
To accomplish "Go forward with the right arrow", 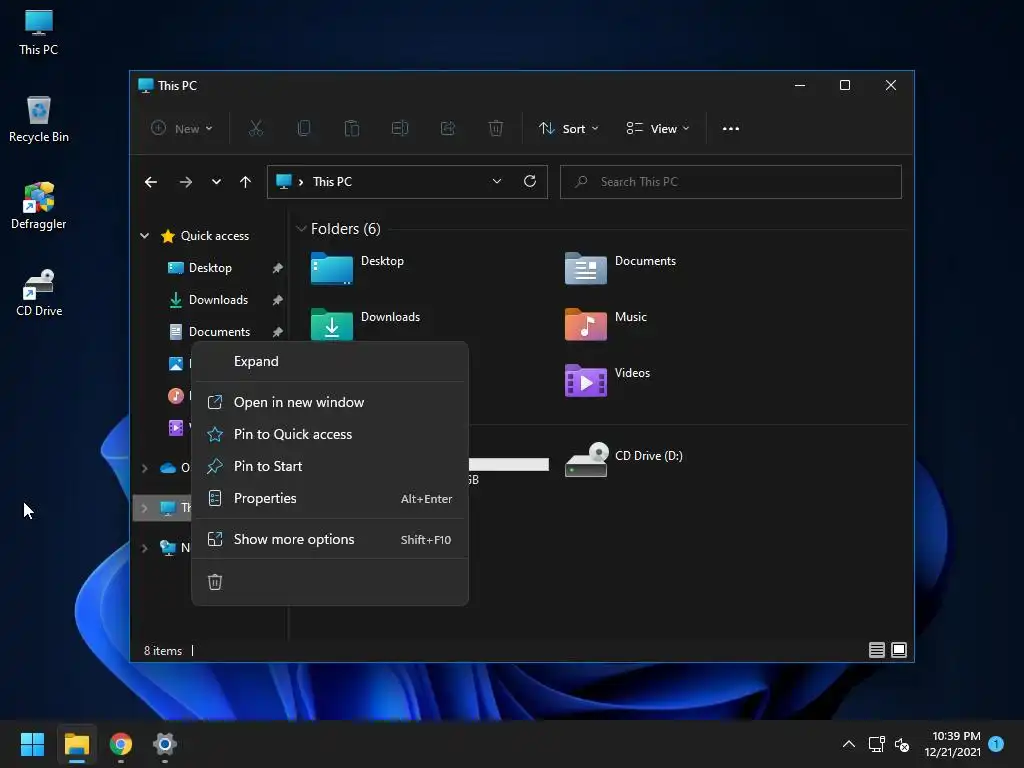I will coord(185,182).
